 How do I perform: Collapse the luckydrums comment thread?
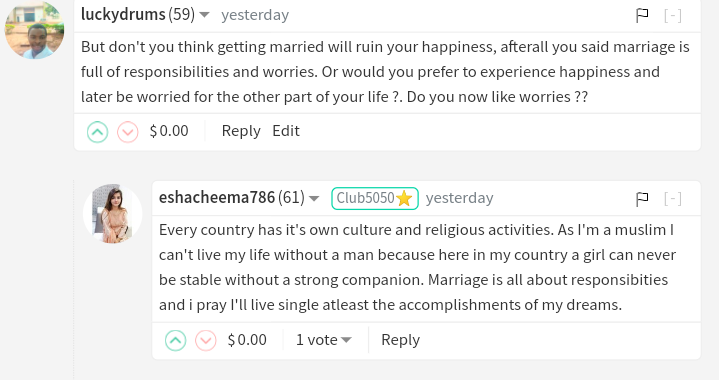click(x=673, y=16)
